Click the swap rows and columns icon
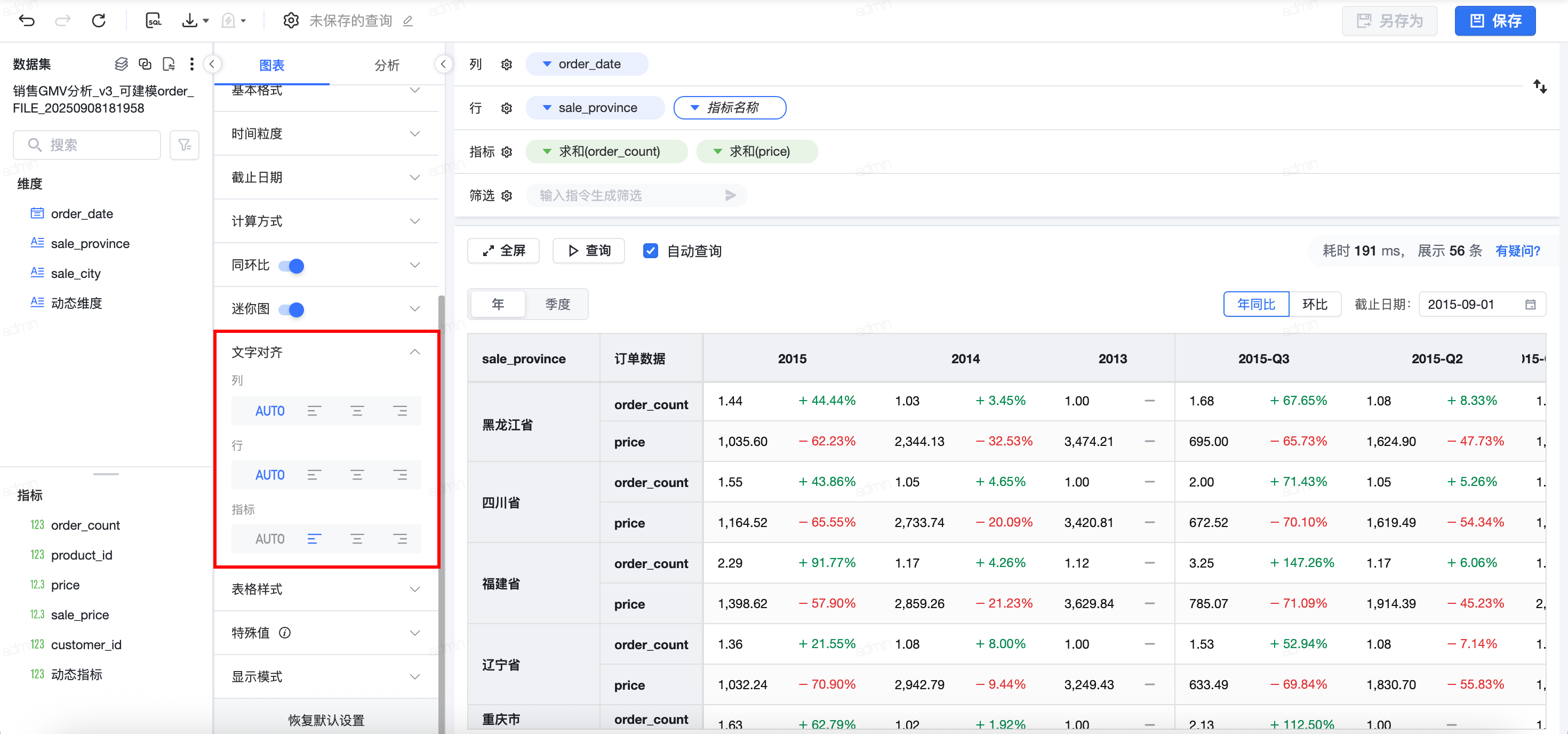The height and width of the screenshot is (734, 1568). pyautogui.click(x=1539, y=86)
